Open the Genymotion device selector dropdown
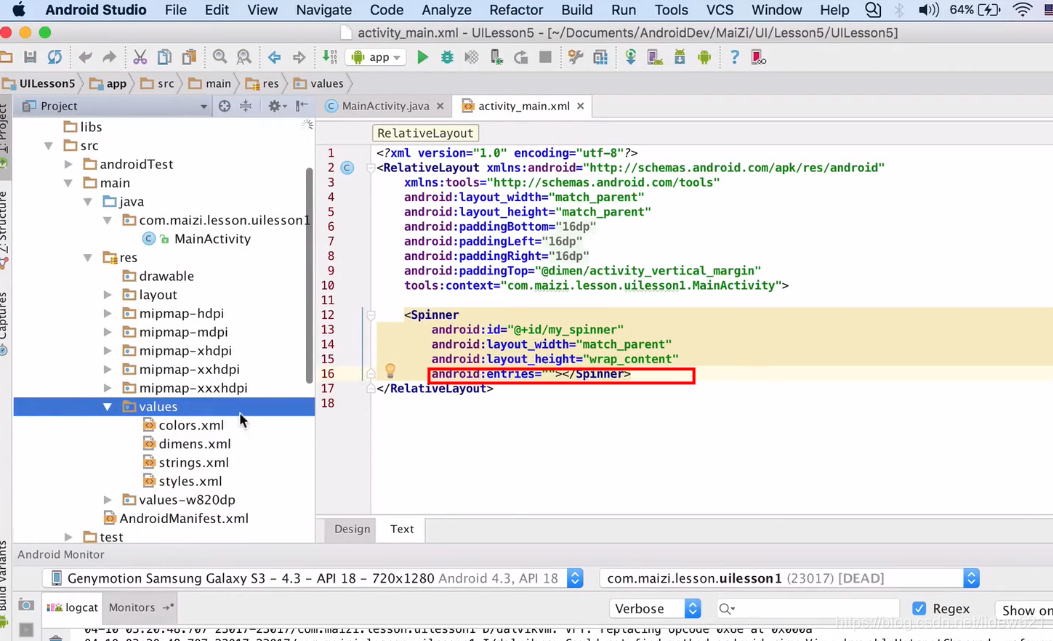Screen dimensions: 1053x641 (313, 578)
